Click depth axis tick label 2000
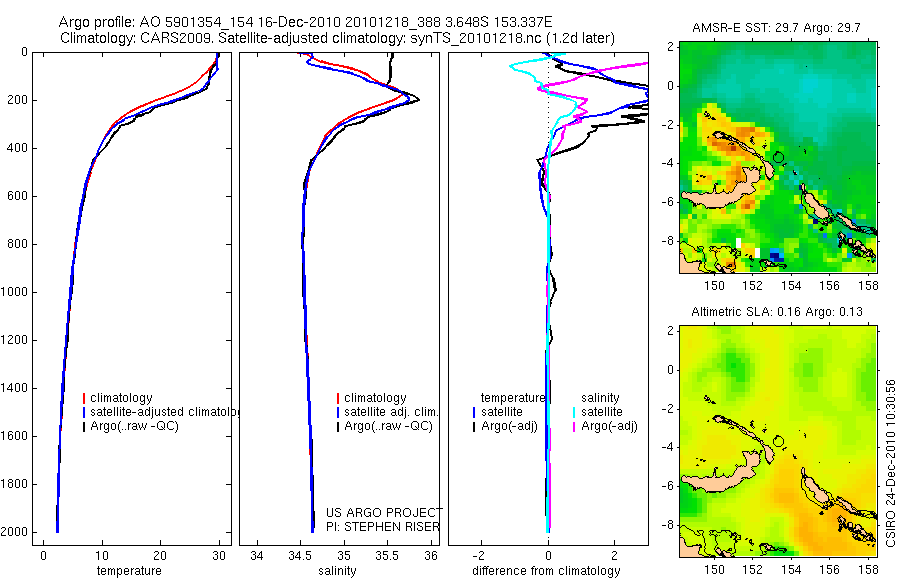The height and width of the screenshot is (580, 900). pos(16,532)
